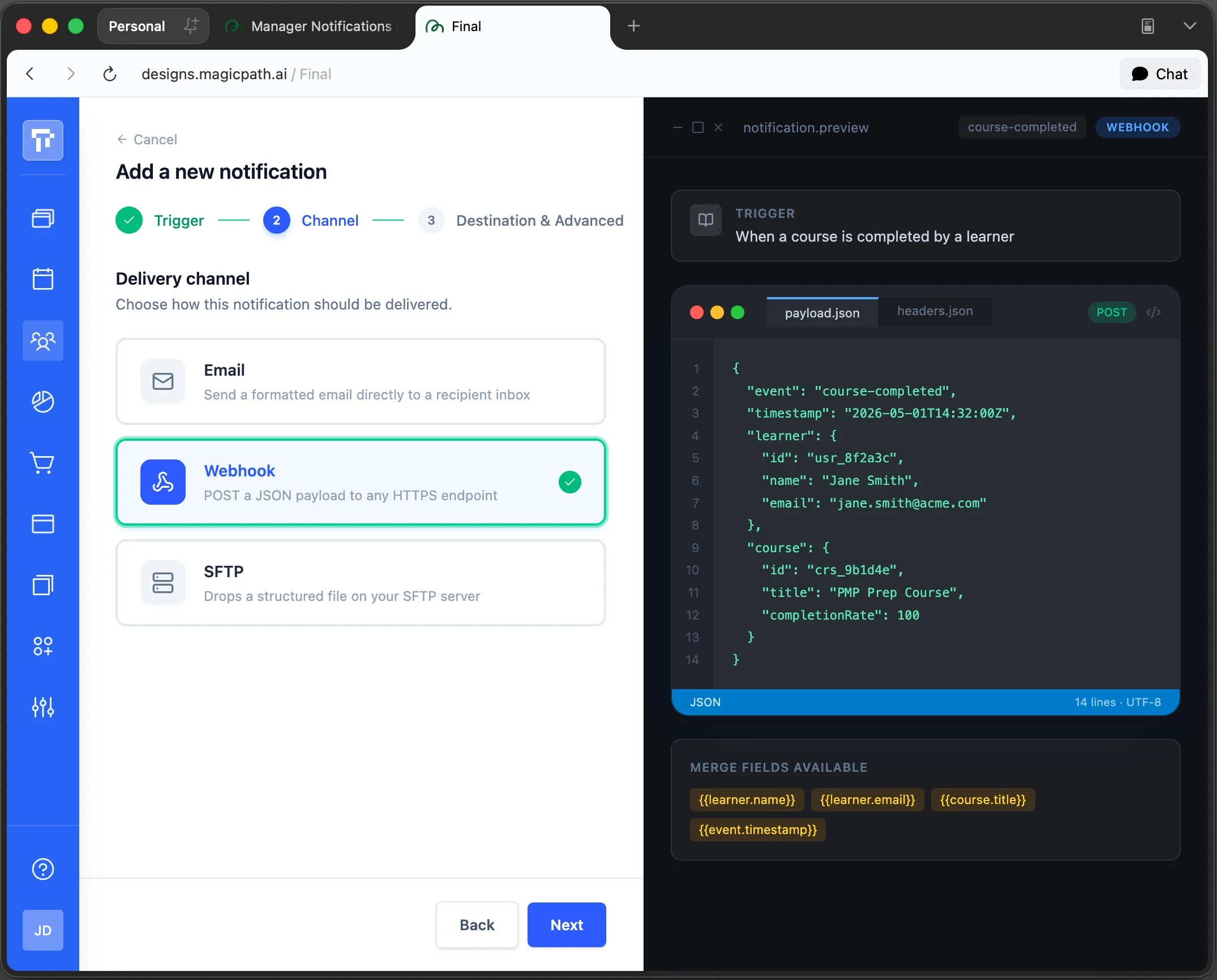Click the {{learner.name}} merge field
The height and width of the screenshot is (980, 1217).
pos(747,800)
